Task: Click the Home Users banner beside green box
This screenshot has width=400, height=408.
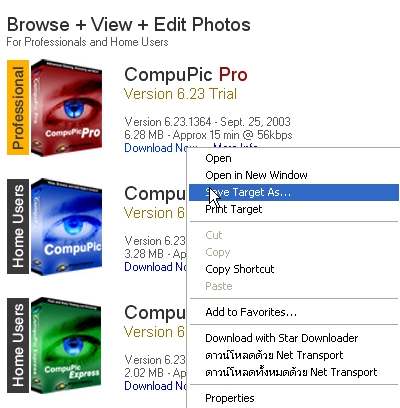Action: [18, 345]
